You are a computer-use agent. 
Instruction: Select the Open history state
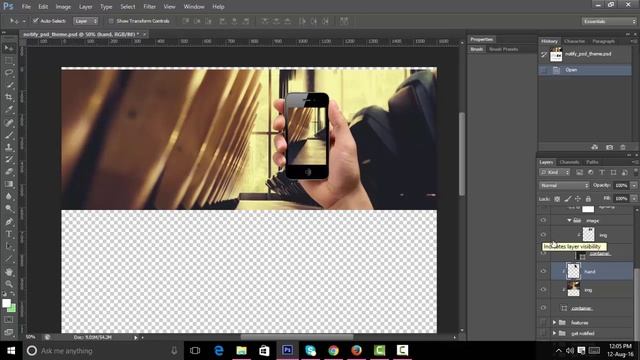point(585,70)
